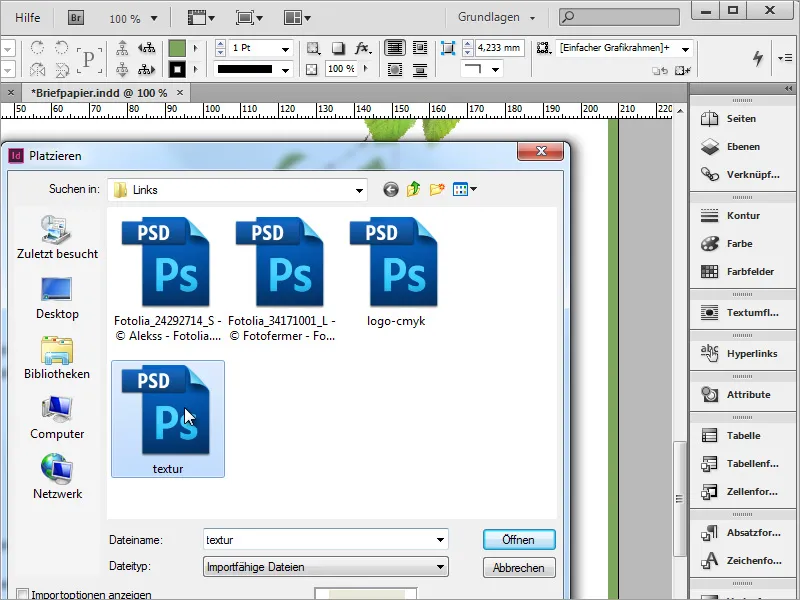Image resolution: width=800 pixels, height=600 pixels.
Task: Go to Bibliotheken location
Action: tap(57, 358)
